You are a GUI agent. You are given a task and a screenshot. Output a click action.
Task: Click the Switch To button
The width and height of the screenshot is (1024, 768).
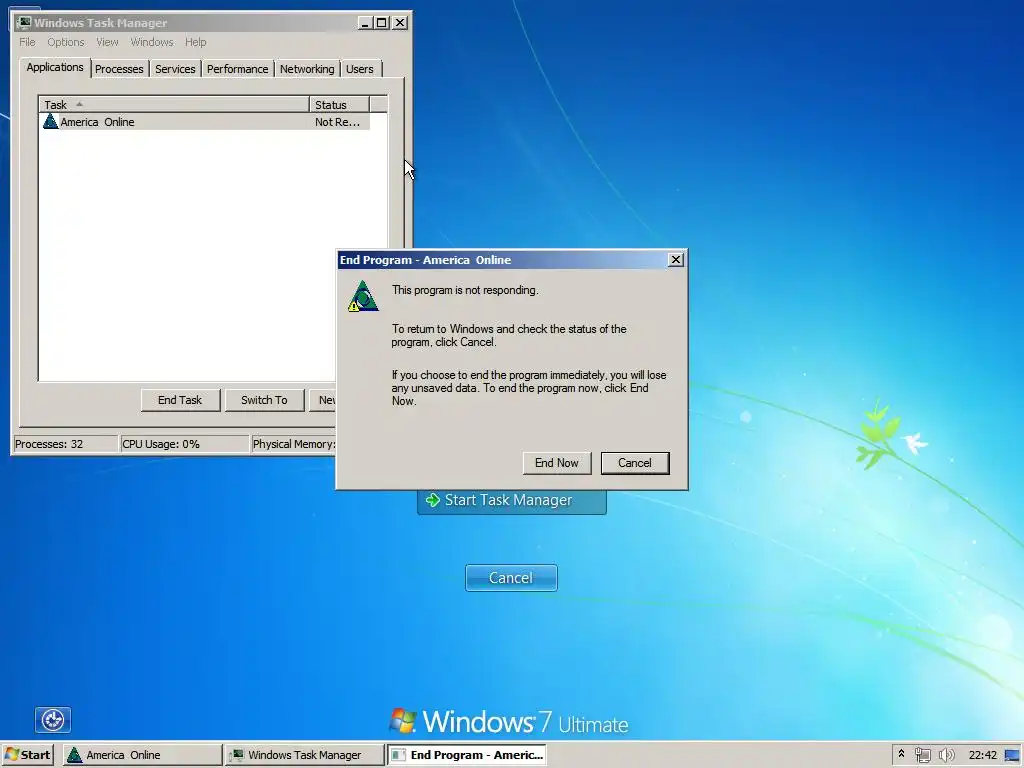click(264, 400)
